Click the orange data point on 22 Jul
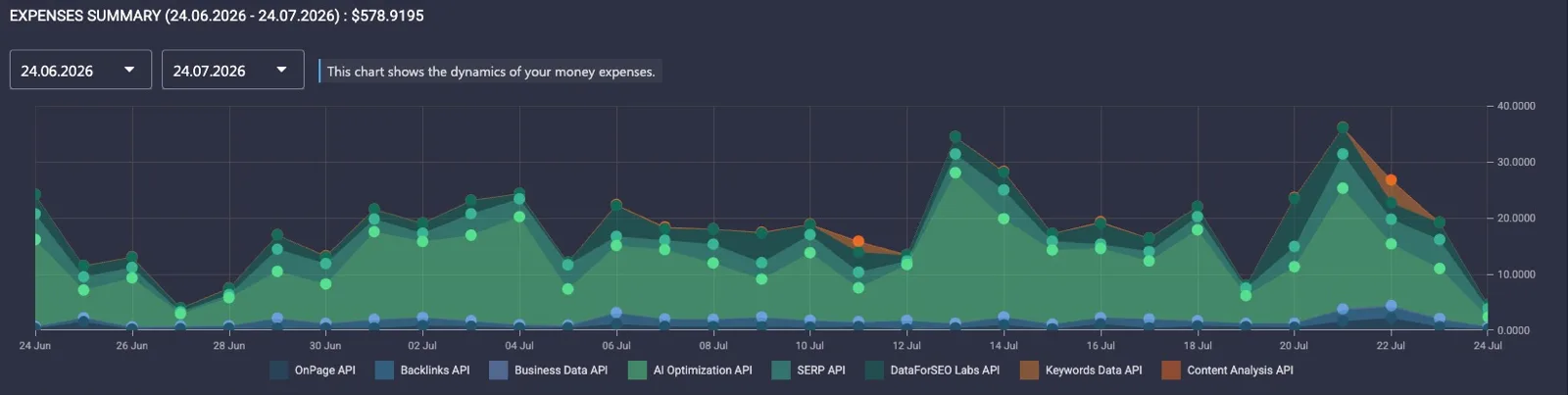The width and height of the screenshot is (1568, 395). [x=1391, y=180]
